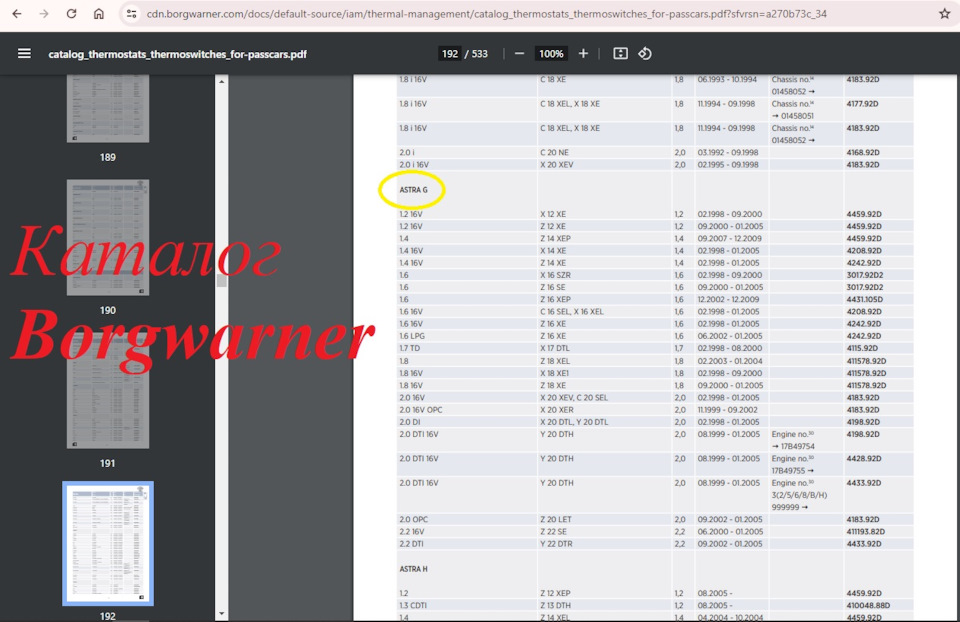Click thumbnail panel scroll down arrow

[x=222, y=613]
